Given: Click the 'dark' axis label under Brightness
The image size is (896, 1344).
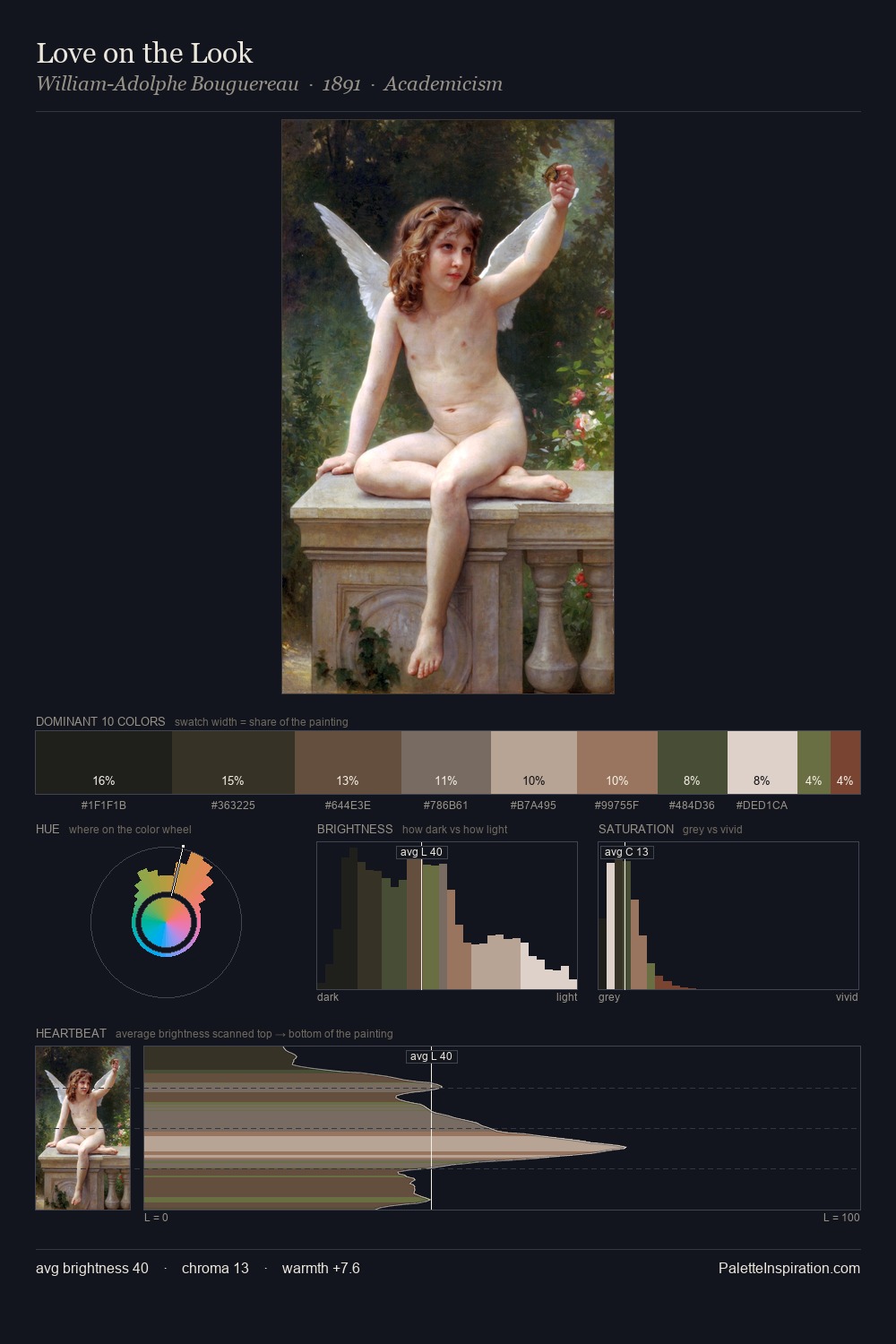Looking at the screenshot, I should tap(328, 997).
